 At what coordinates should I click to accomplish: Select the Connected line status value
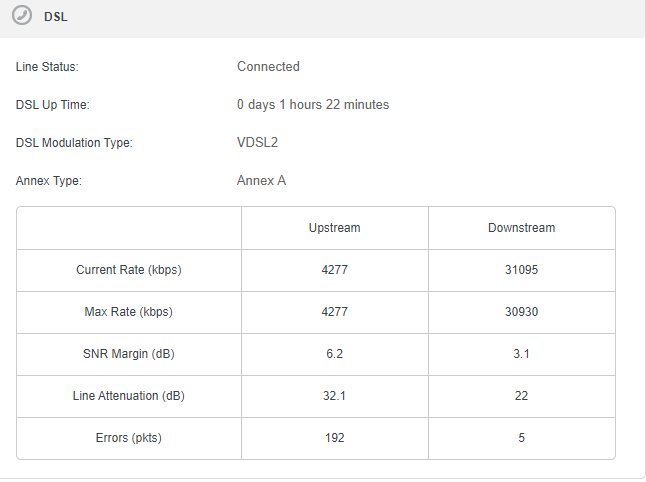pyautogui.click(x=268, y=67)
